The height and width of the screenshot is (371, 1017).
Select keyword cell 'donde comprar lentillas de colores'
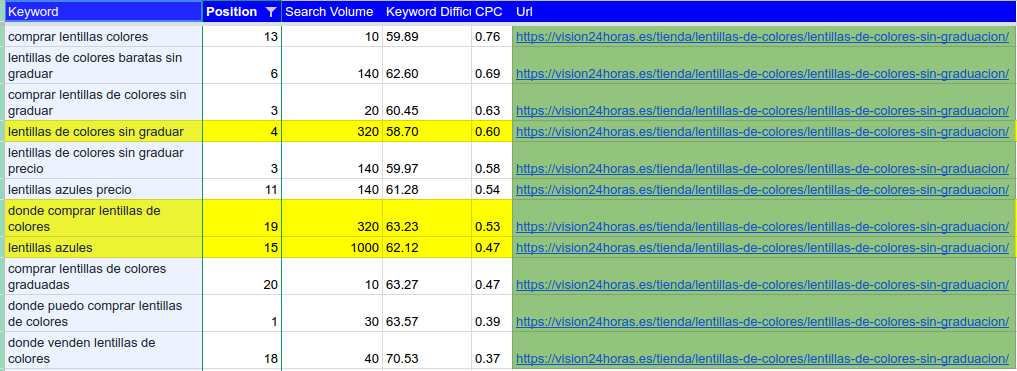104,219
